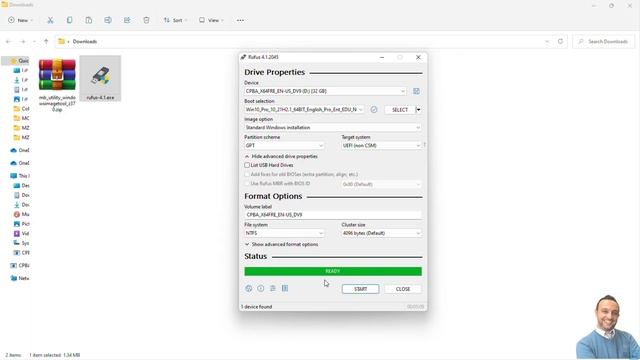Open the Device dropdown in Rufus
This screenshot has height=360, width=640.
[325, 91]
